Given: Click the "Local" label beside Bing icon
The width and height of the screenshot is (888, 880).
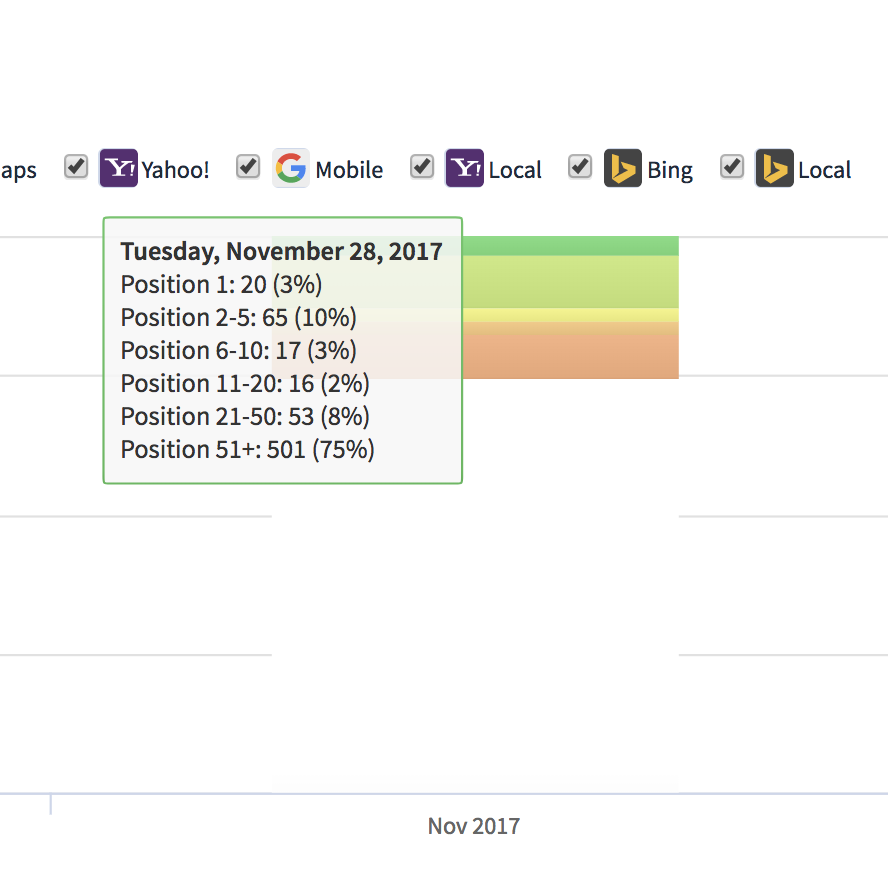Looking at the screenshot, I should tap(825, 170).
